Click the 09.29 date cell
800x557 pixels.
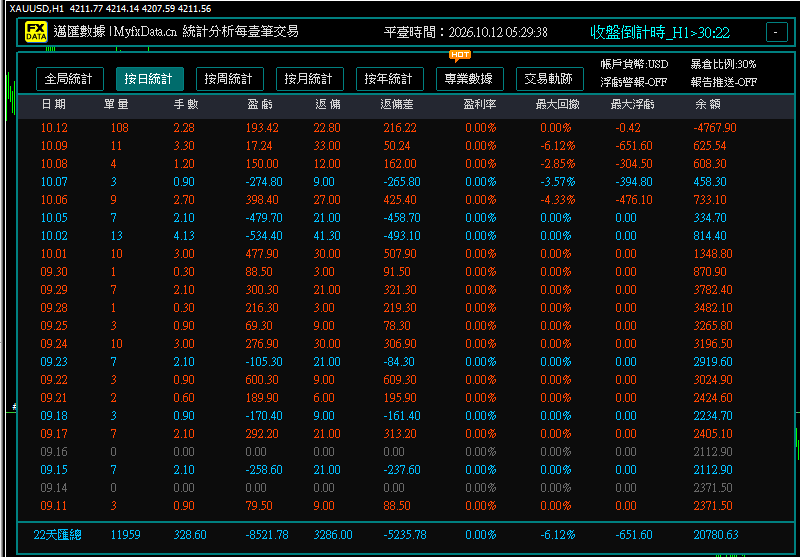tap(54, 290)
